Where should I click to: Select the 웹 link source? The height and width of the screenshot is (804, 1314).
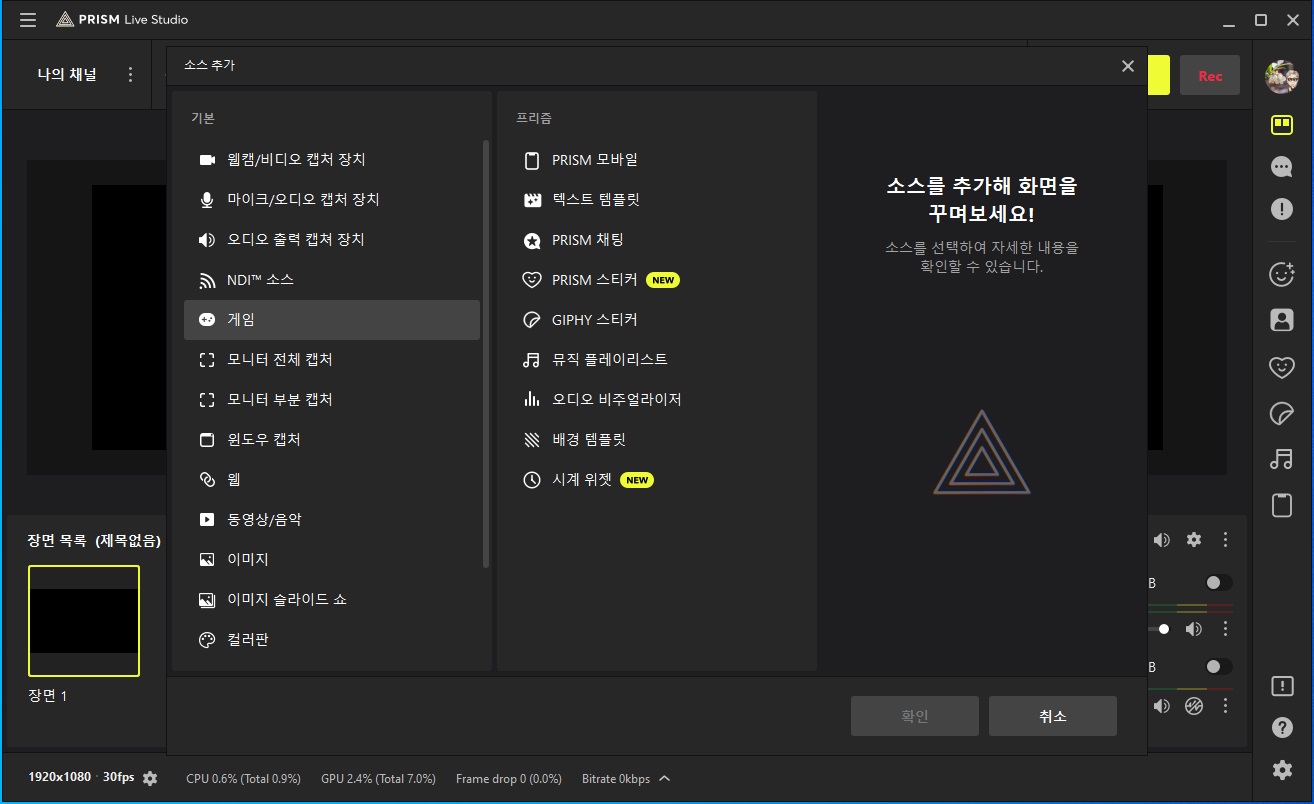332,480
